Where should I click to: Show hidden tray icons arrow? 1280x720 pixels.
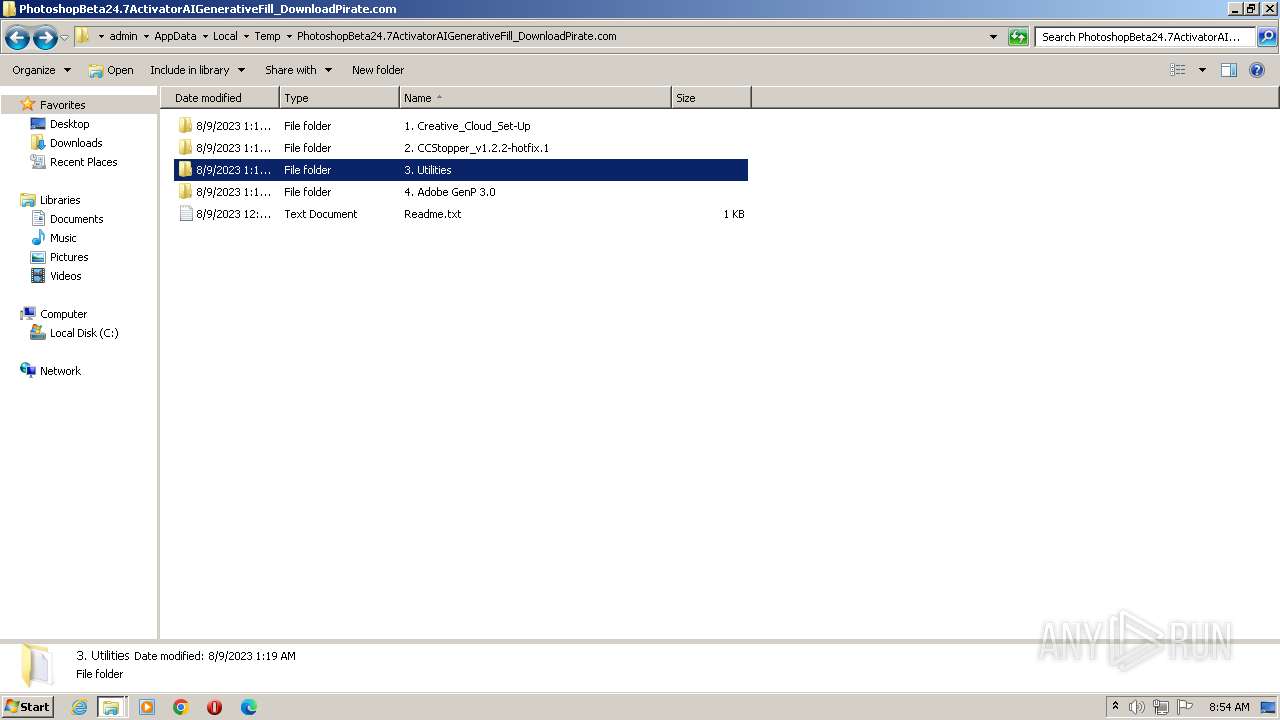(1115, 707)
